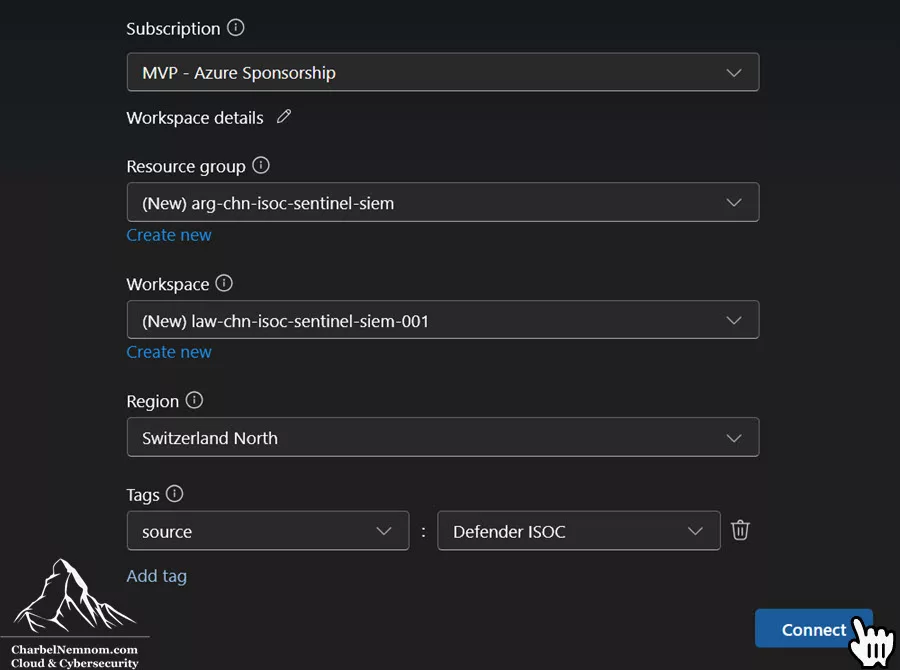Open the arg-chn-isoc-sentinel-siem resource group dropdown
This screenshot has height=670, width=900.
[x=443, y=202]
